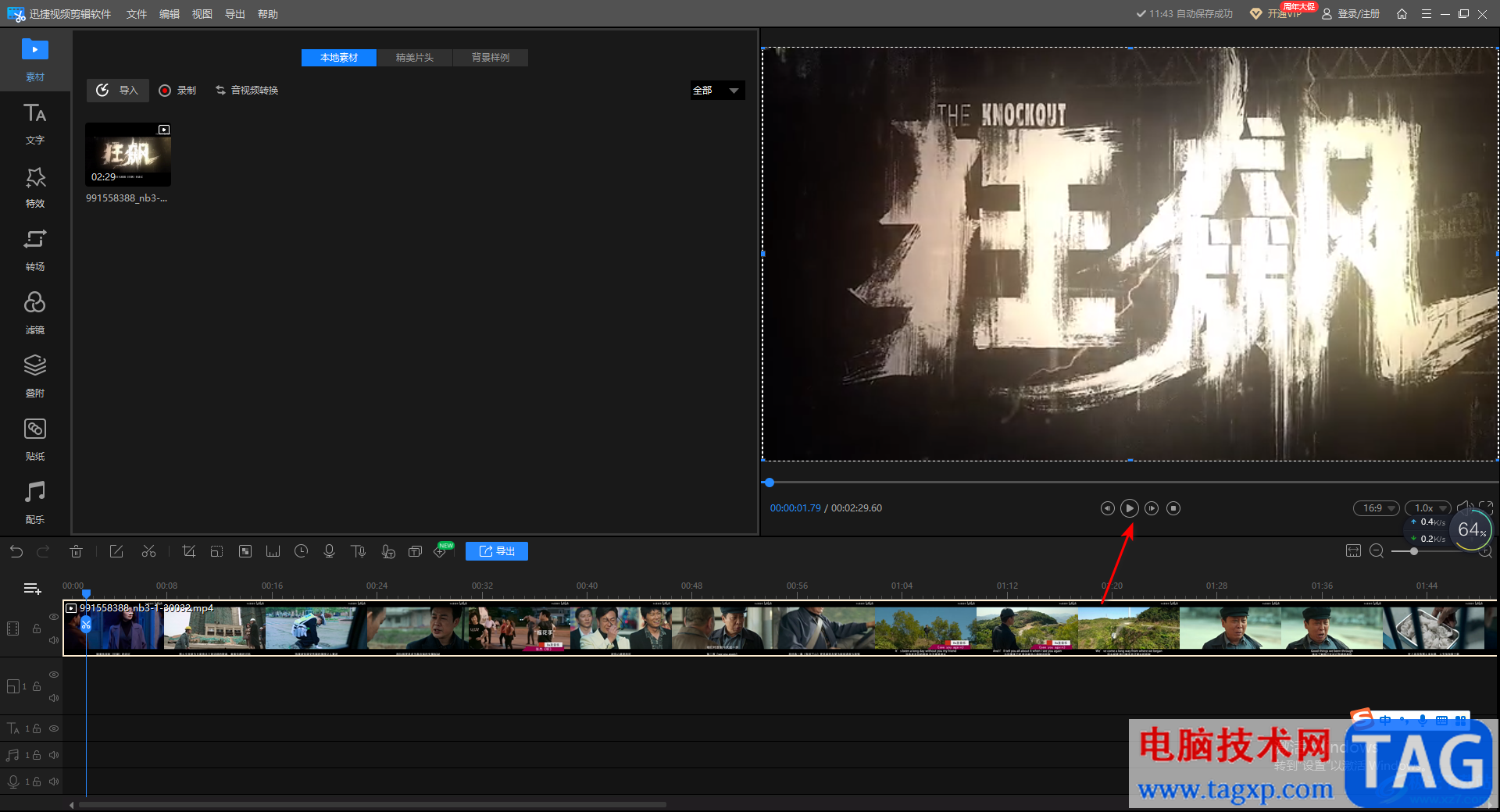Open the 16:9 aspect ratio dropdown
Screen dimensions: 1500x812
(x=1377, y=508)
